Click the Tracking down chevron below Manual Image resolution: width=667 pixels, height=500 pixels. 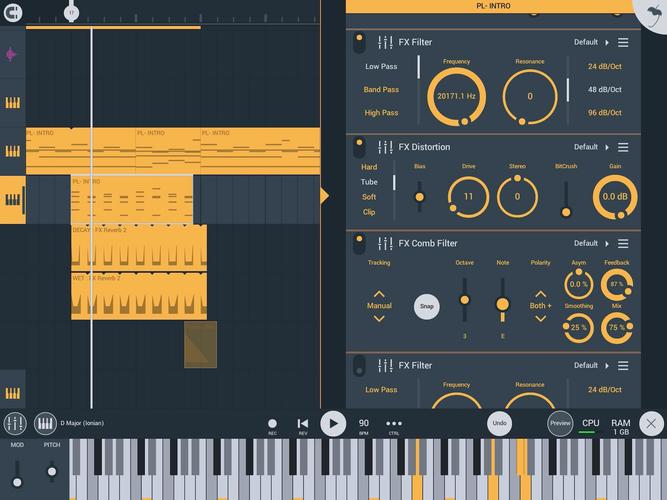(378, 319)
